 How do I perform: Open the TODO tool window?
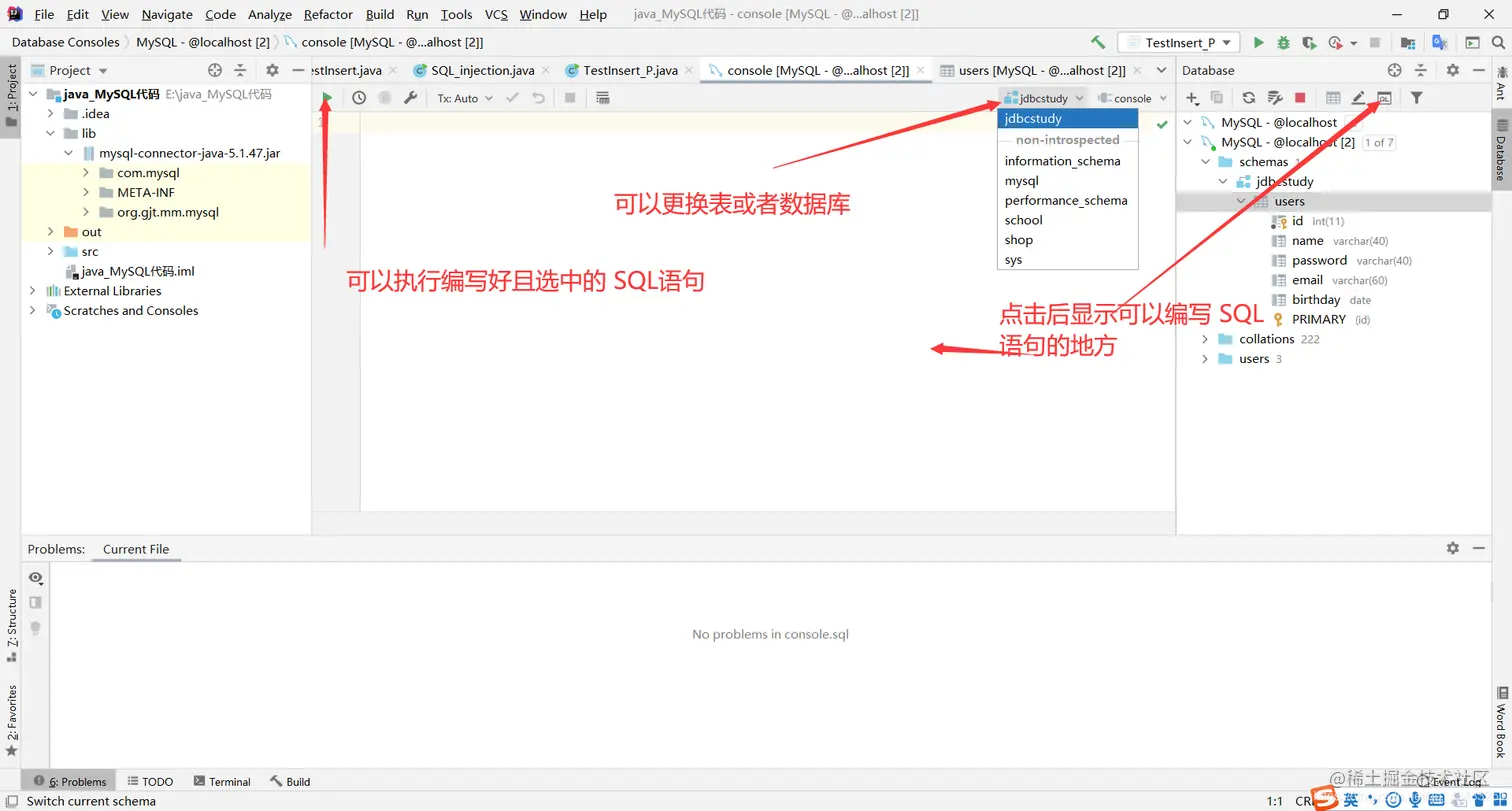pos(149,782)
